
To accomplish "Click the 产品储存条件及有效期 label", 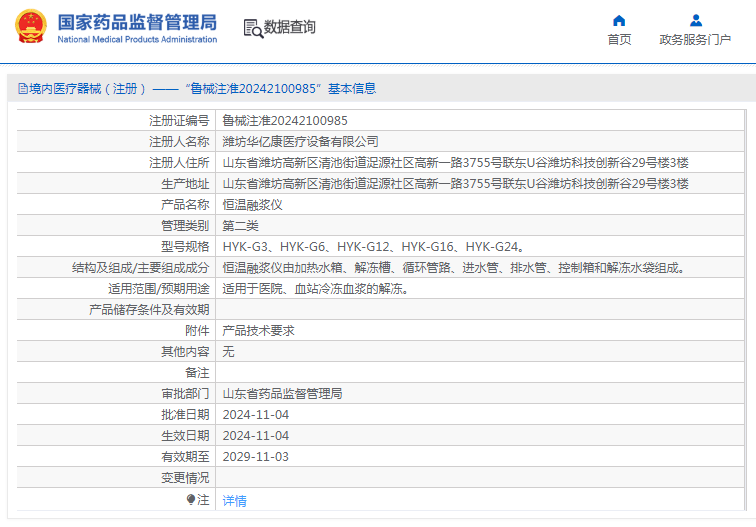I will (x=149, y=310).
